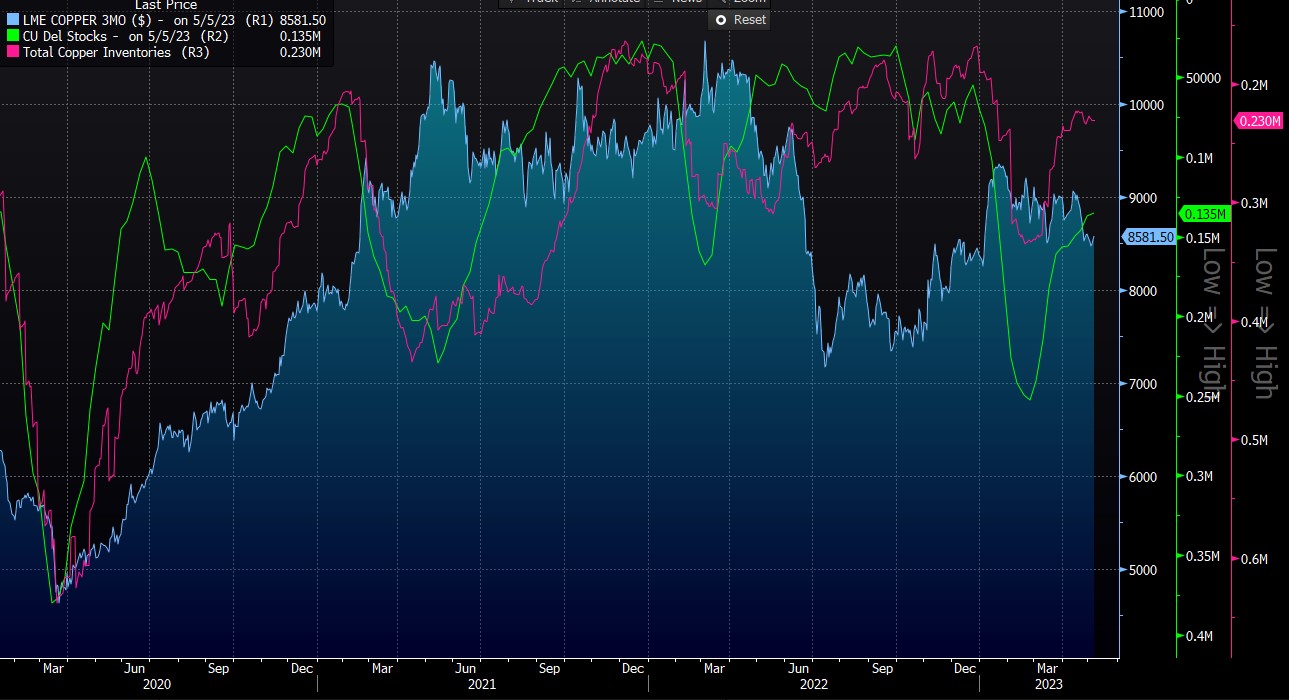The height and width of the screenshot is (700, 1289).
Task: Click the Low => High label beside pink axis
Action: click(1264, 322)
